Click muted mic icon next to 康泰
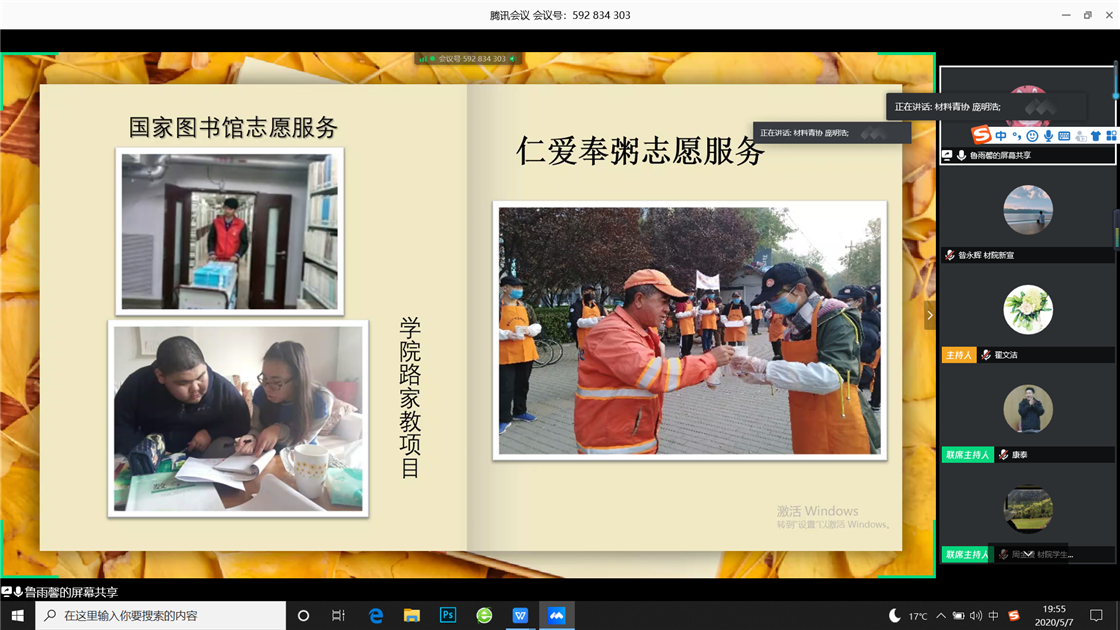Image resolution: width=1120 pixels, height=630 pixels. [1004, 454]
